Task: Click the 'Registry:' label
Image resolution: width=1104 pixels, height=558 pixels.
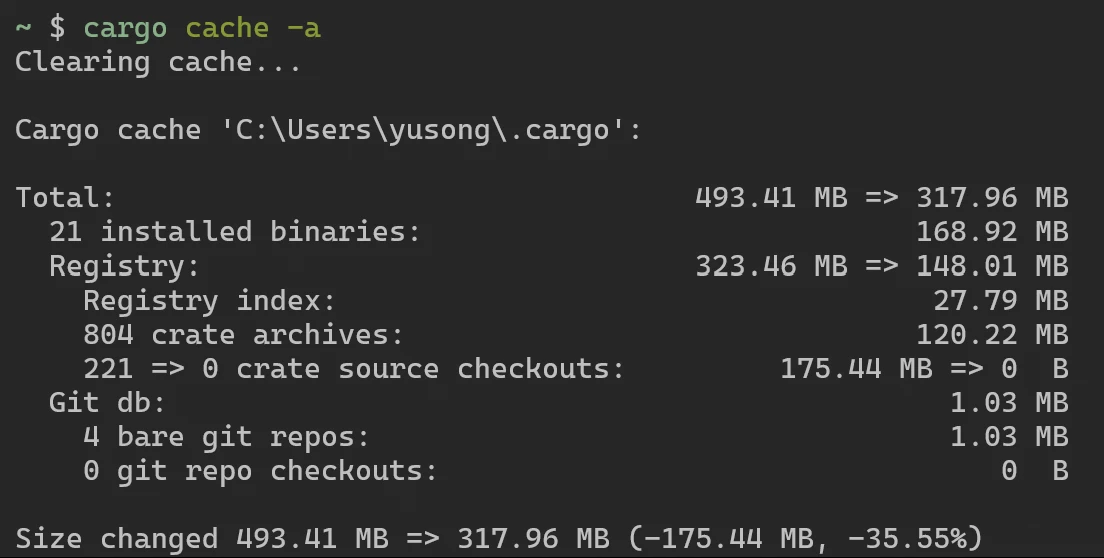Action: pos(124,266)
